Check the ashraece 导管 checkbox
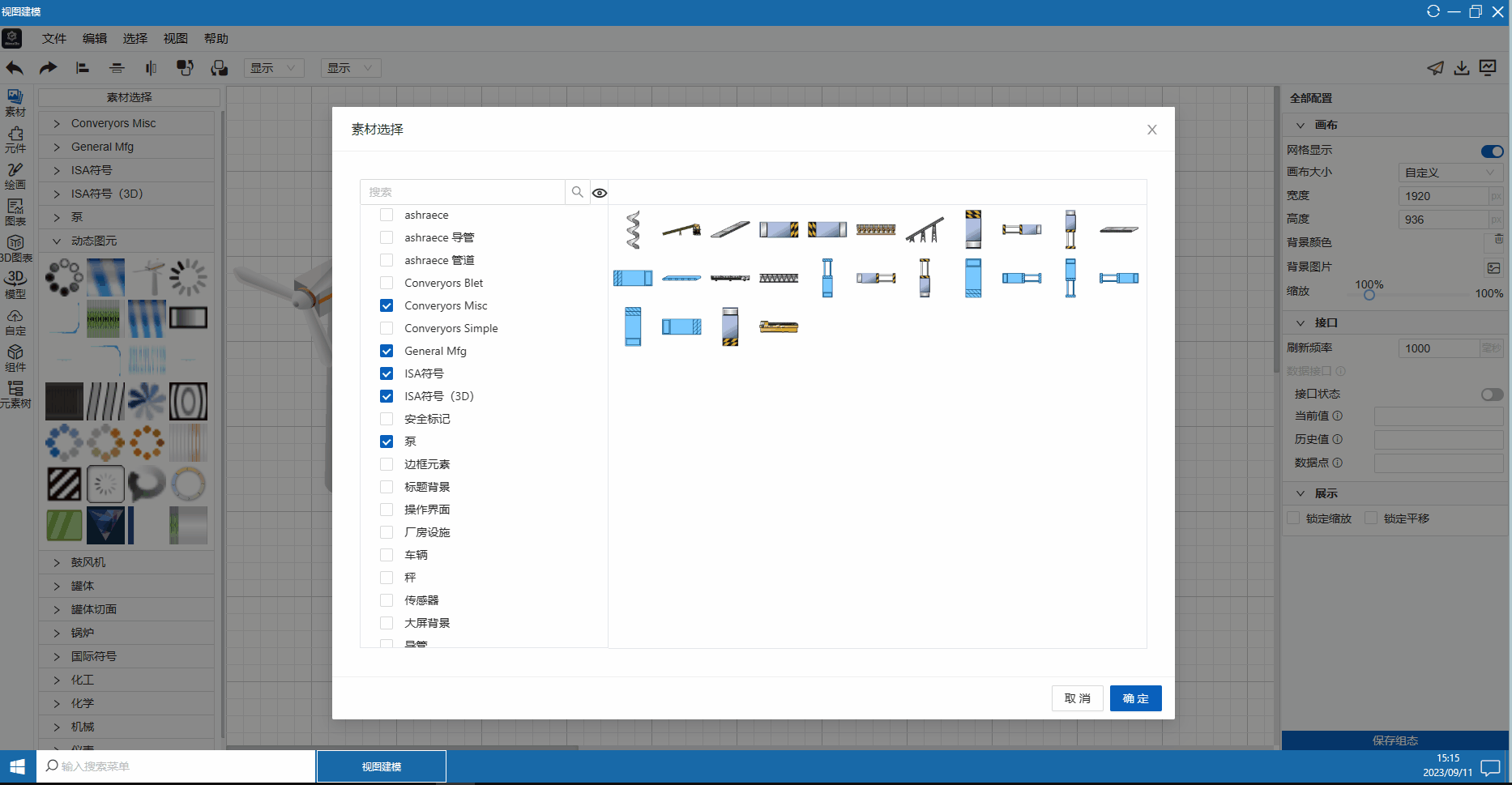 387,237
